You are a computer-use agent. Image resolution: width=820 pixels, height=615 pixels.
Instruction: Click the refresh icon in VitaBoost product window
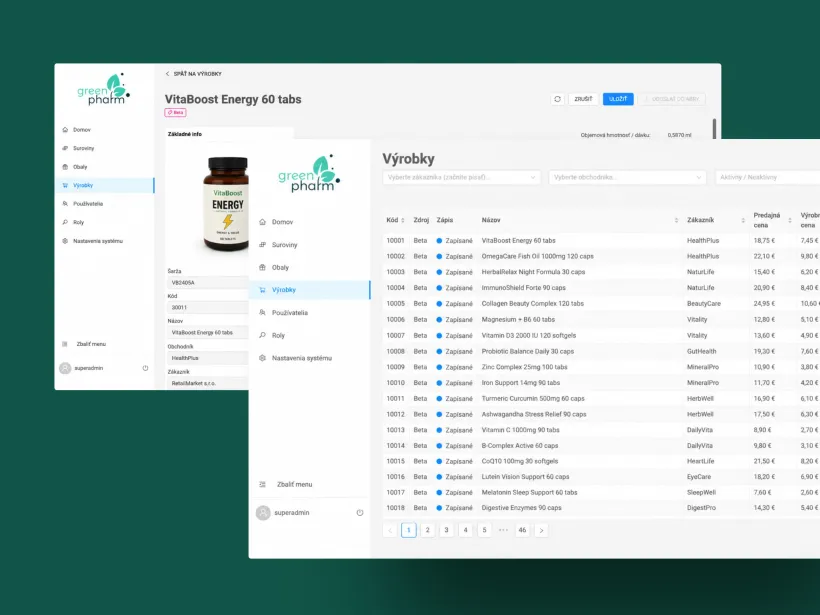(x=557, y=99)
